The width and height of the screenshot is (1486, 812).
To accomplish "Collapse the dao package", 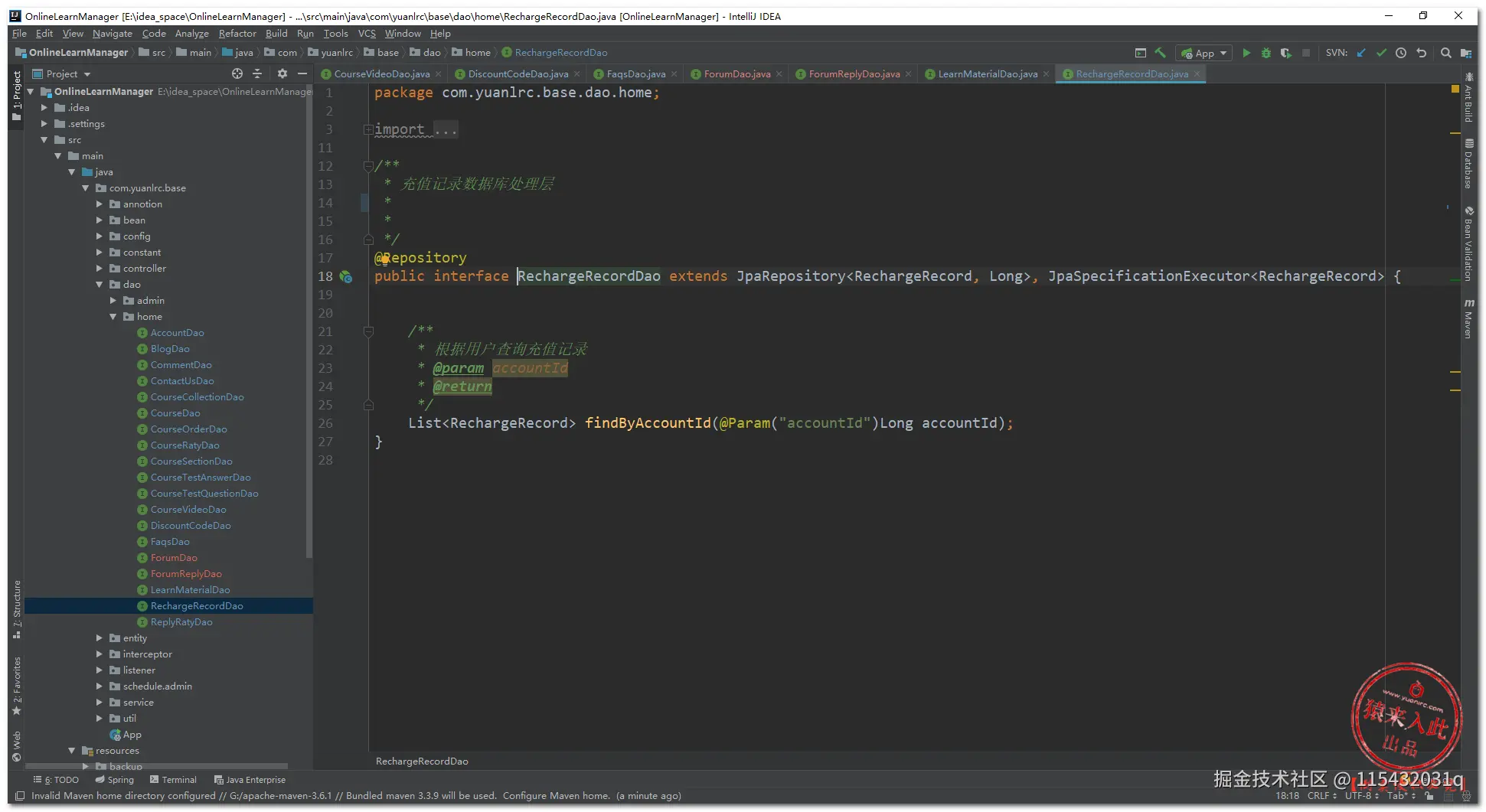I will 100,285.
